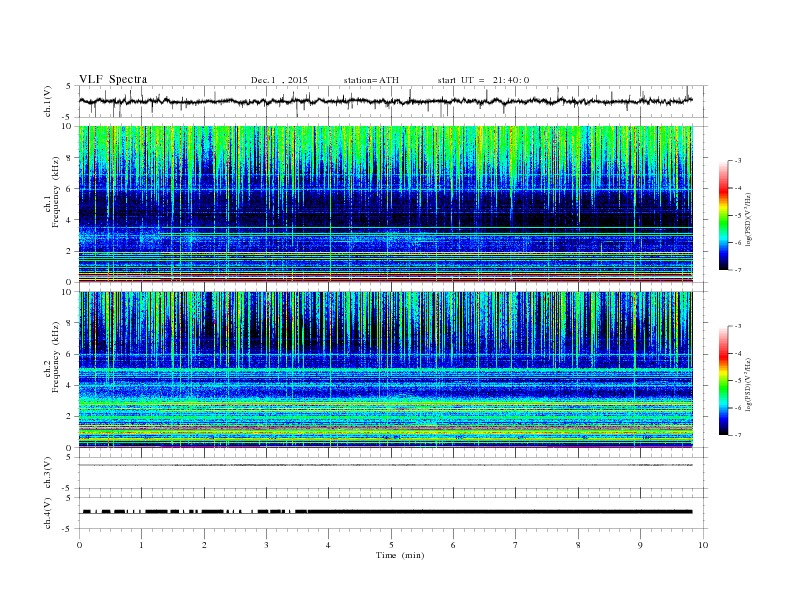The width and height of the screenshot is (792, 612).
Task: Click time axis tick label "9"
Action: coord(640,545)
